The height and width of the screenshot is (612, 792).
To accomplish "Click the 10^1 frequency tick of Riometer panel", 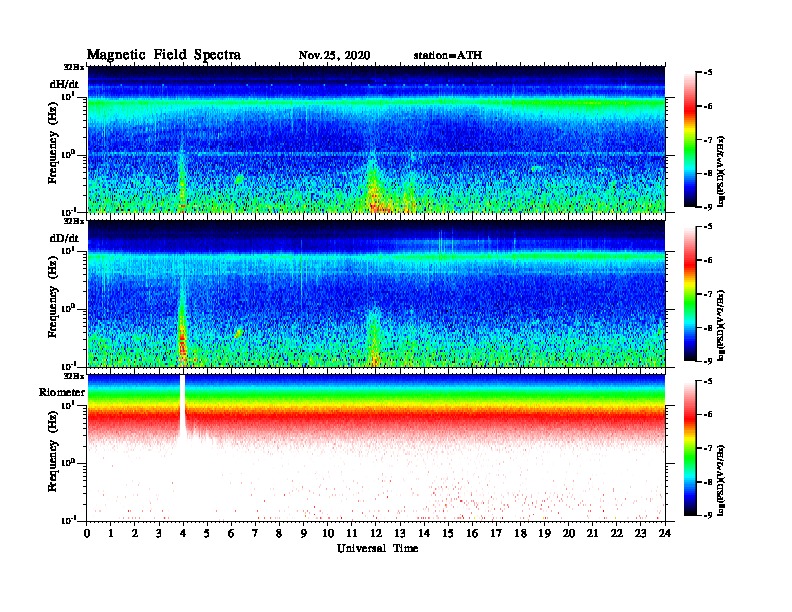I will (x=68, y=404).
